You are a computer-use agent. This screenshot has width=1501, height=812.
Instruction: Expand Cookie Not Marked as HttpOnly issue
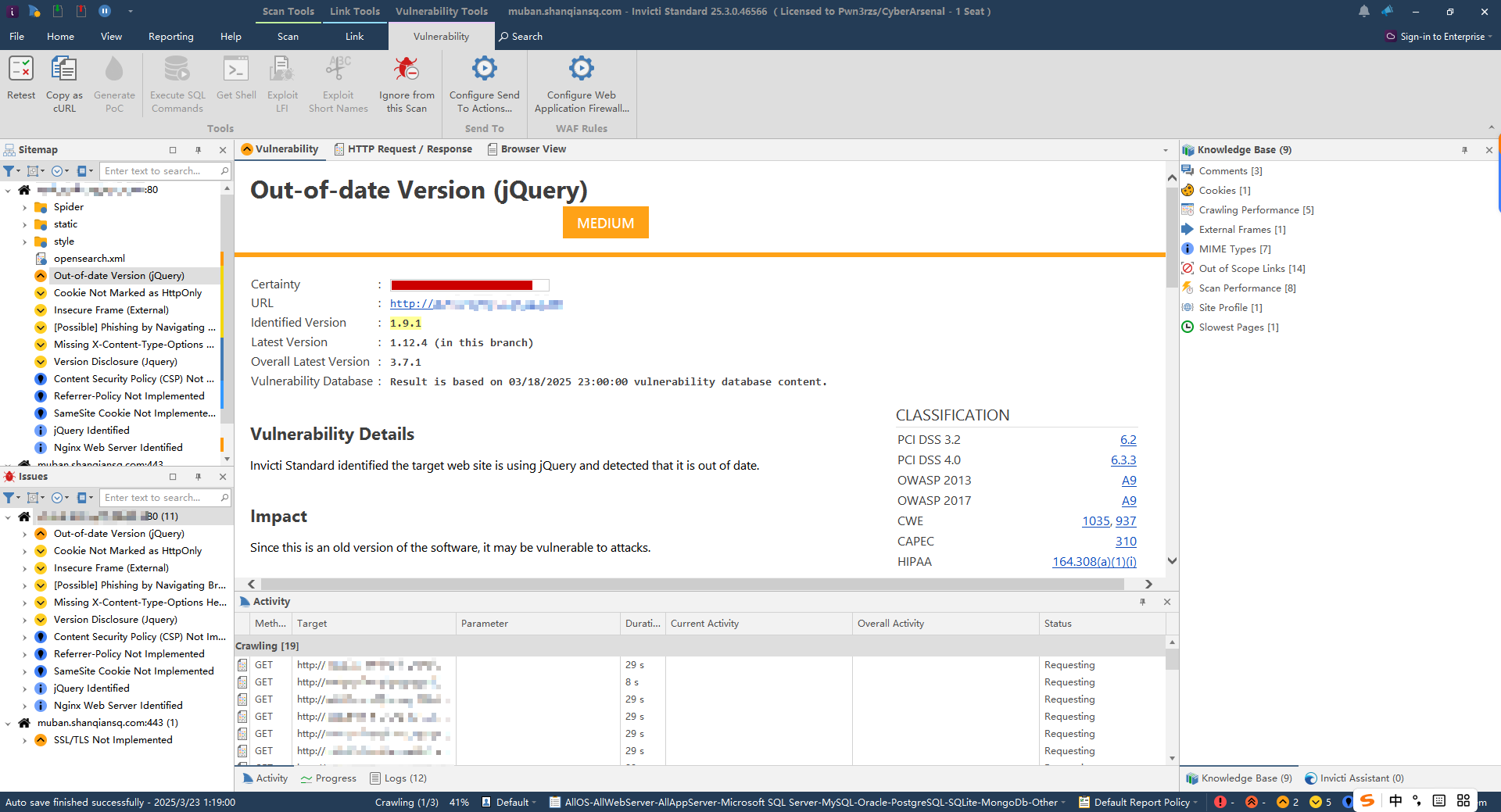pyautogui.click(x=24, y=551)
